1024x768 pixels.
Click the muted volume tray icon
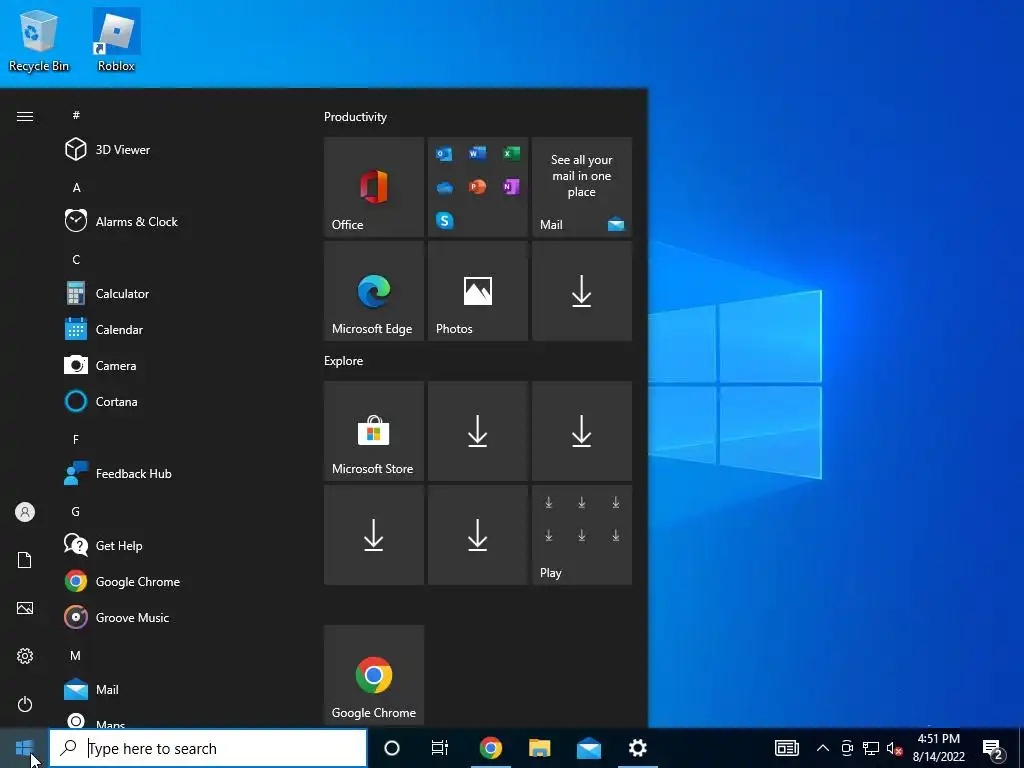[894, 748]
